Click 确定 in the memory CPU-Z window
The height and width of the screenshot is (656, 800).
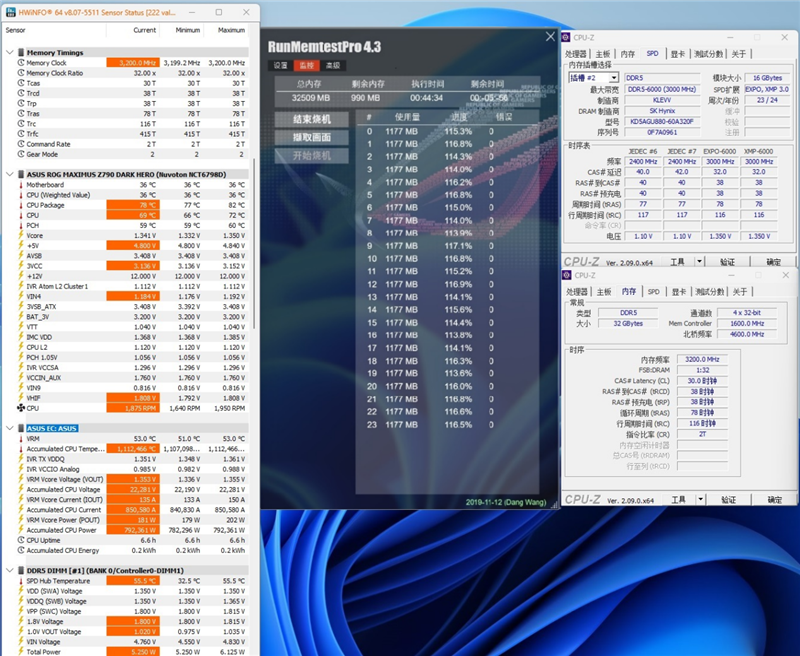coord(774,499)
